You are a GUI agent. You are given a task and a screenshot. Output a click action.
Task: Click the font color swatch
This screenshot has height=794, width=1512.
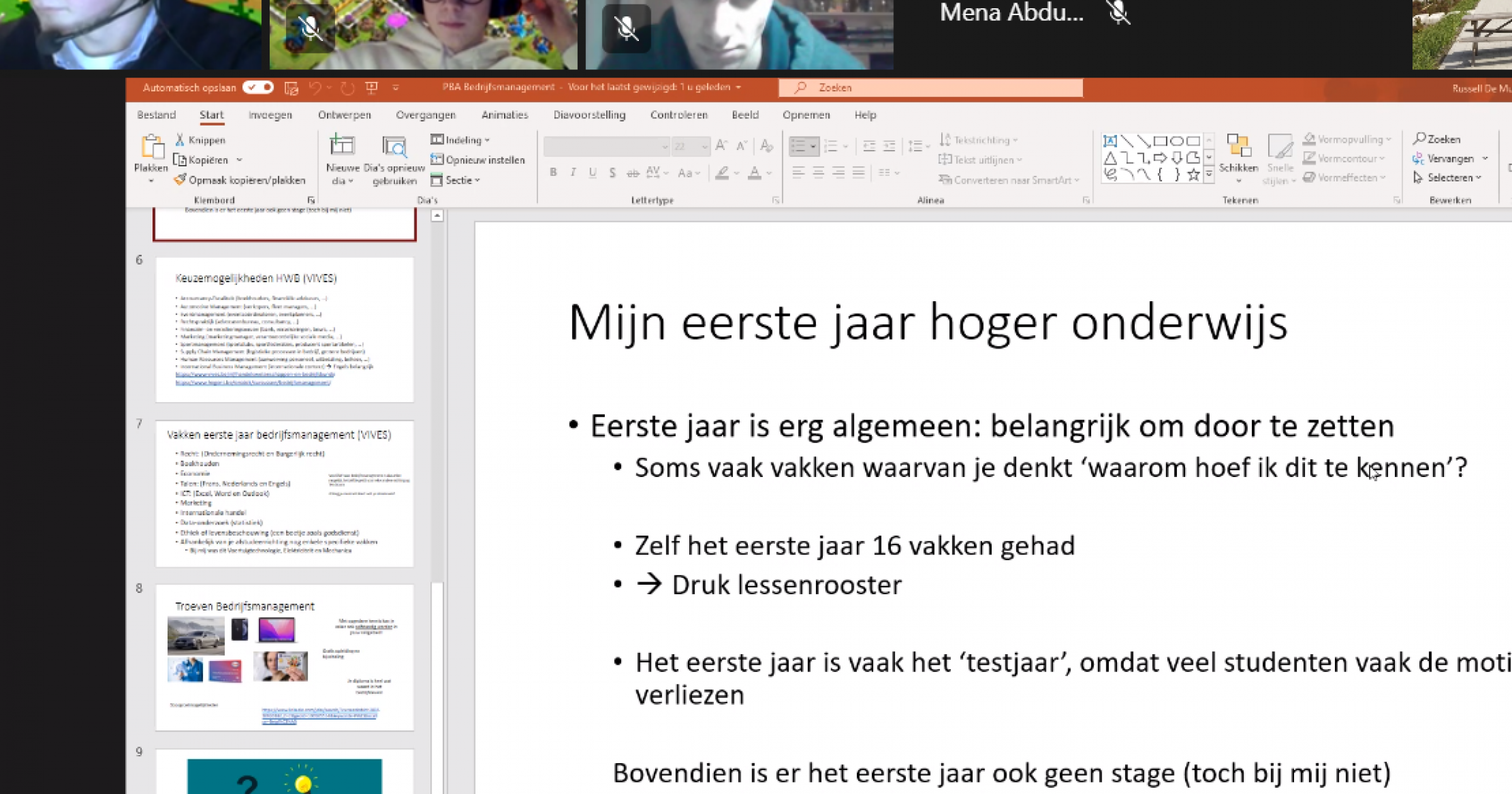754,173
